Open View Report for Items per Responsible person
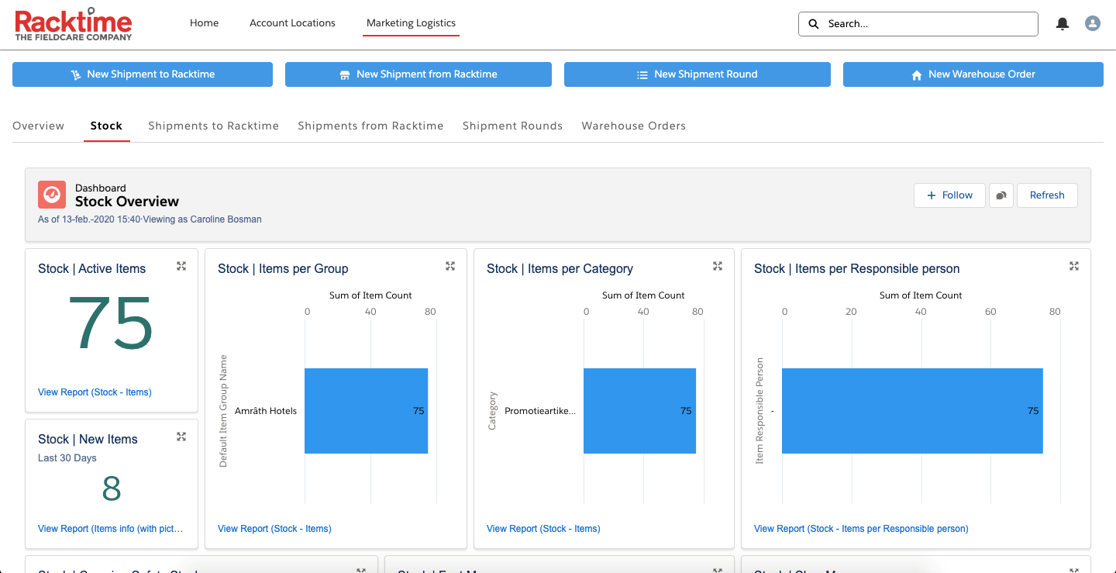This screenshot has height=573, width=1116. tap(861, 528)
